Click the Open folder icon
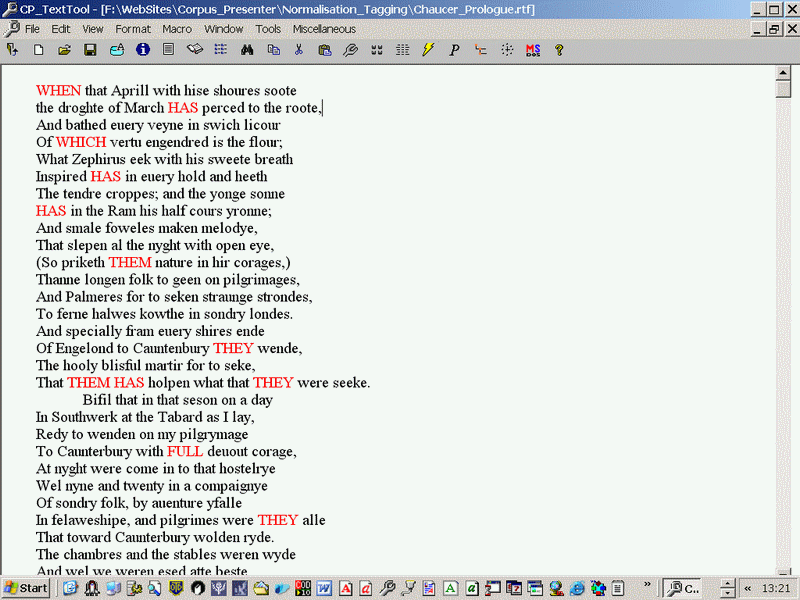800x600 pixels. click(64, 49)
